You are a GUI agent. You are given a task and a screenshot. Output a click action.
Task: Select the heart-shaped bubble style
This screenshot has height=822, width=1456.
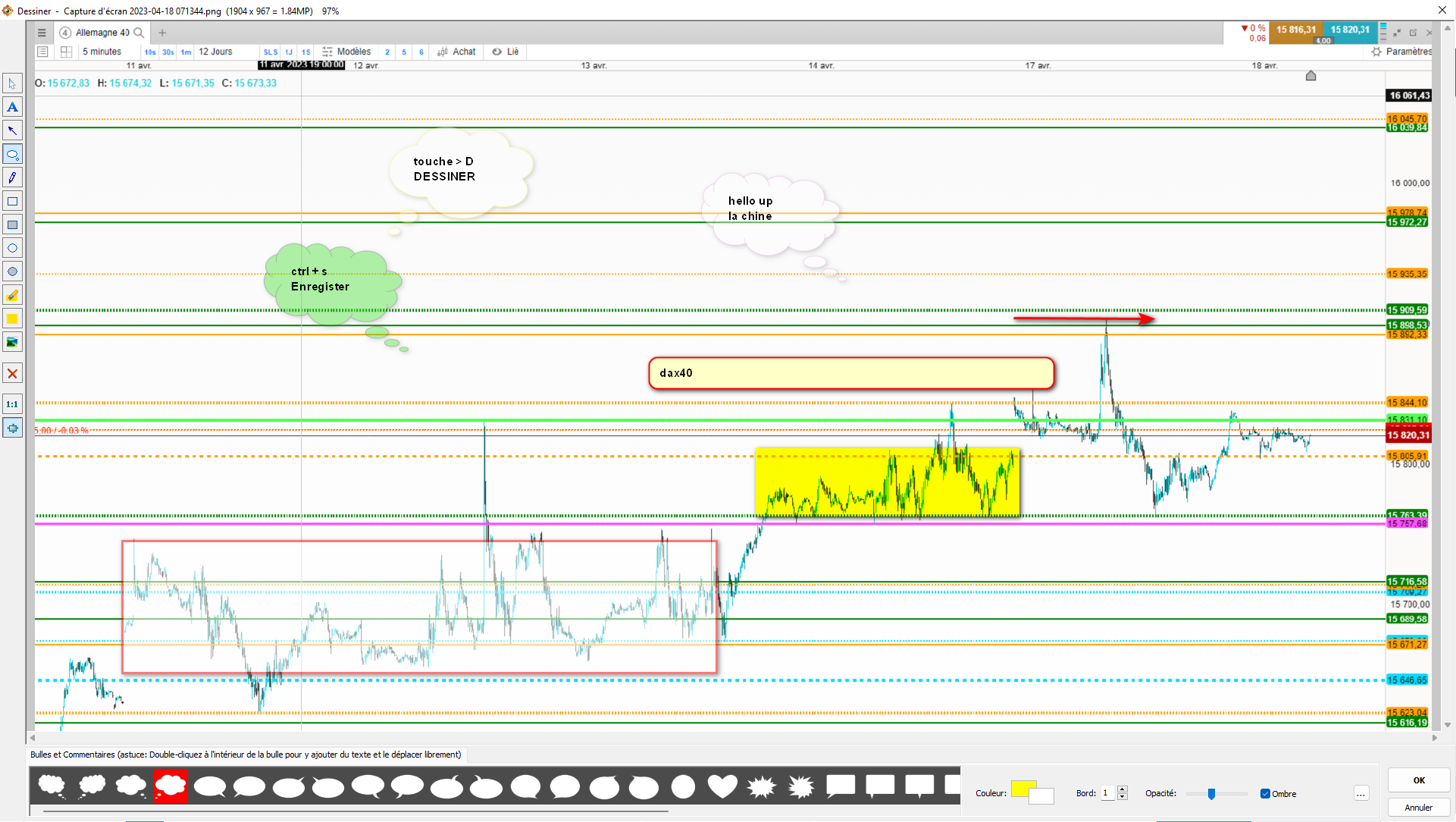pos(722,786)
